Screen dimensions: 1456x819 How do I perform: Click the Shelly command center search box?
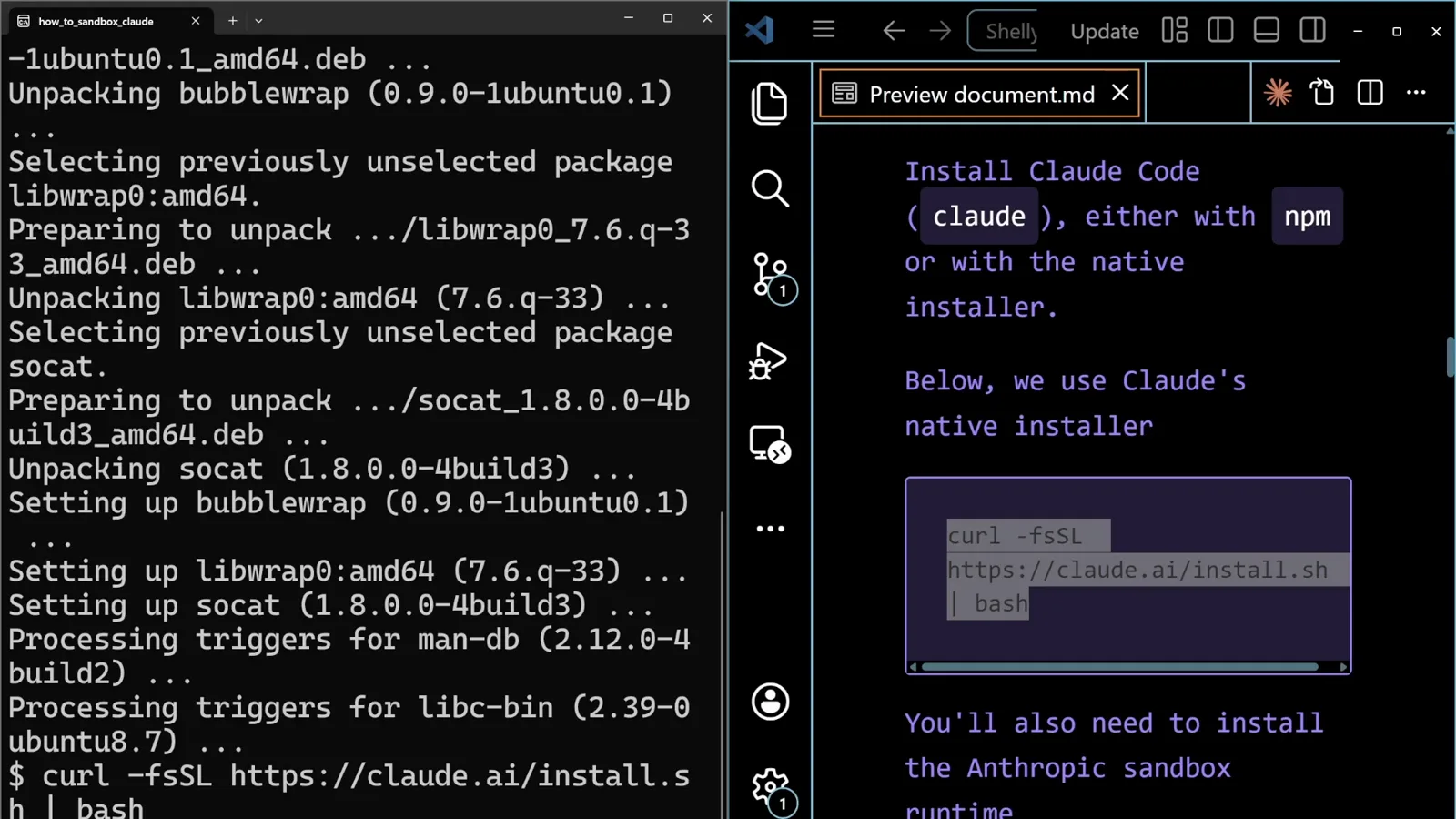tap(1003, 31)
